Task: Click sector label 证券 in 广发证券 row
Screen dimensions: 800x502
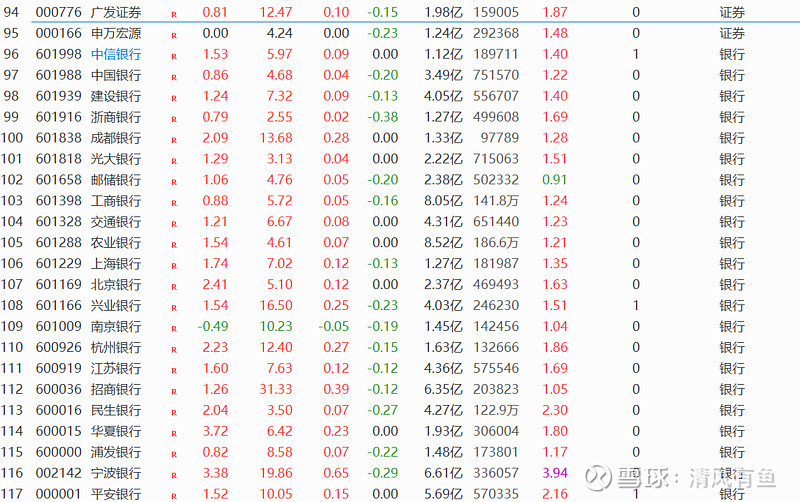Action: [x=732, y=12]
